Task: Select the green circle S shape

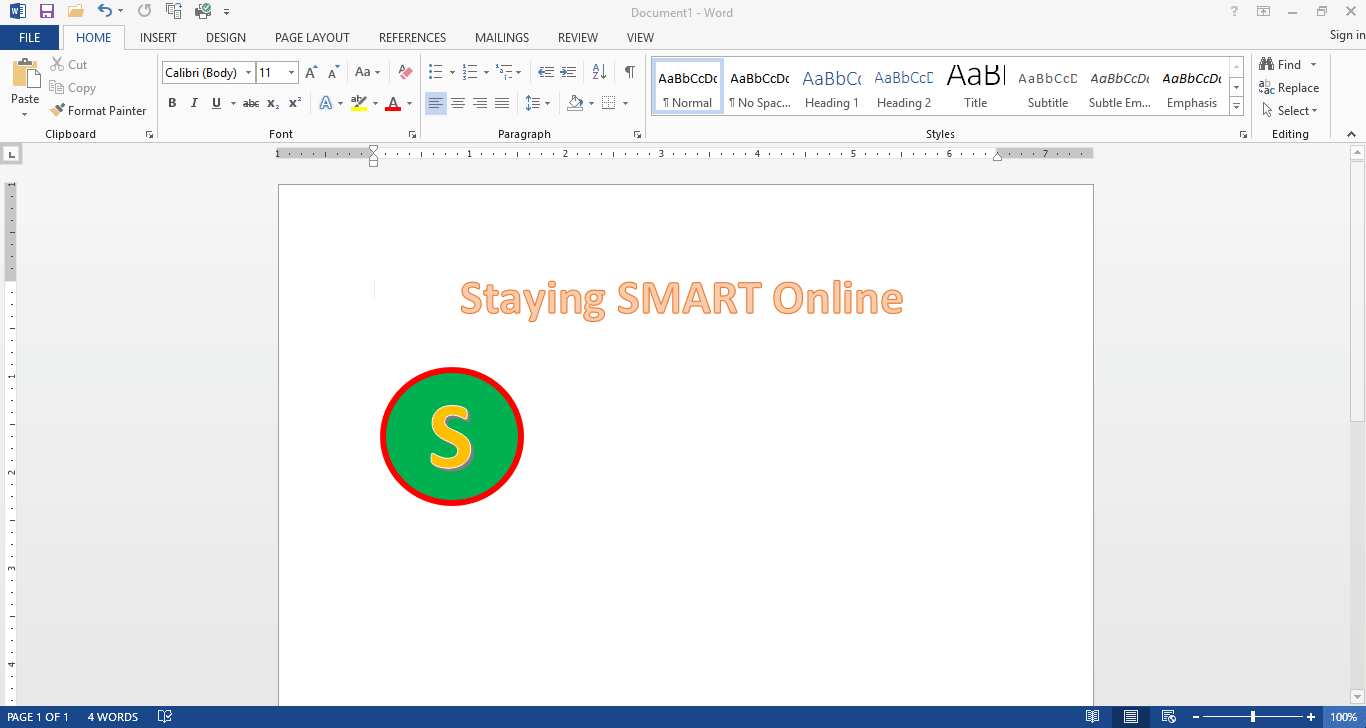Action: coord(452,437)
